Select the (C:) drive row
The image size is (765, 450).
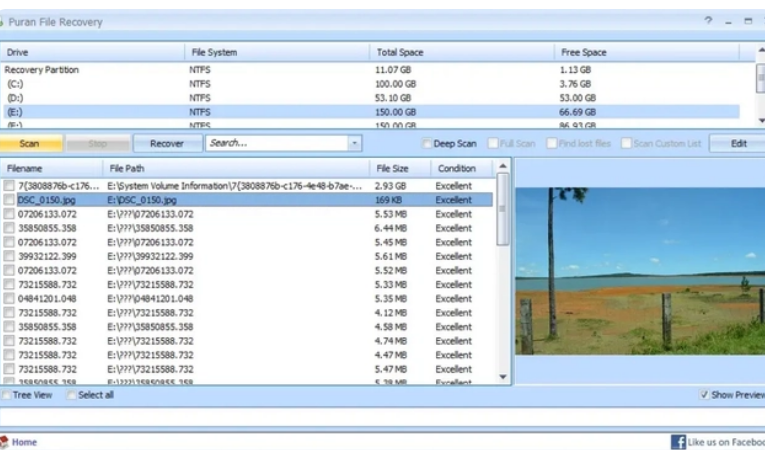[x=15, y=84]
